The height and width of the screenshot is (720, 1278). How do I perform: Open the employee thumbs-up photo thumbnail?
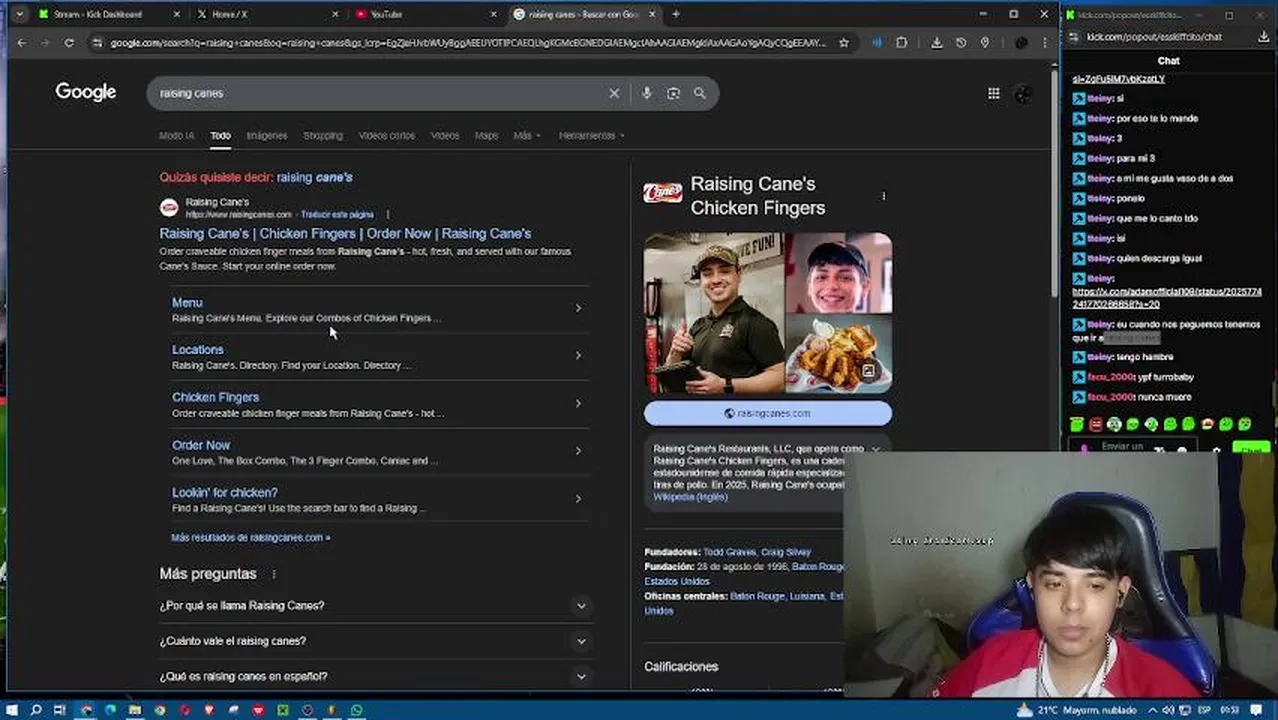pyautogui.click(x=714, y=313)
